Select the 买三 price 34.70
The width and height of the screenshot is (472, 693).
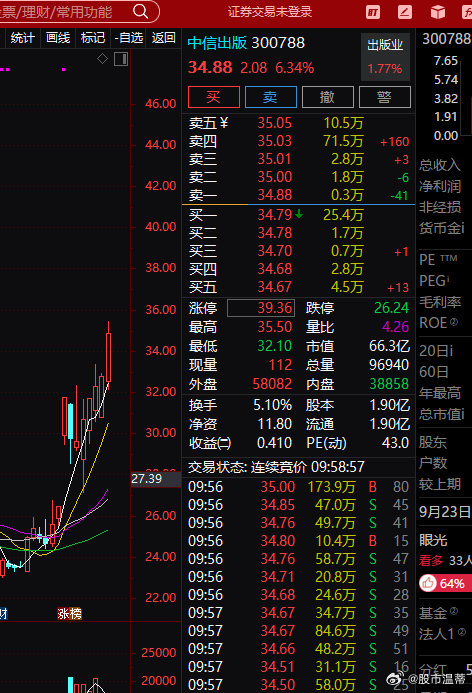pos(274,251)
